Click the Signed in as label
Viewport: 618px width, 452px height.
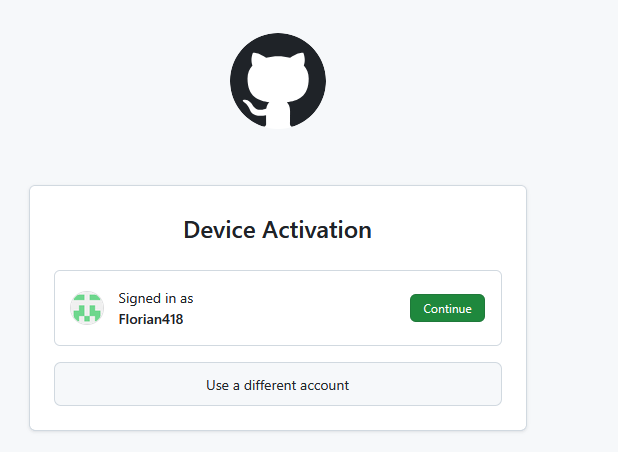point(156,298)
